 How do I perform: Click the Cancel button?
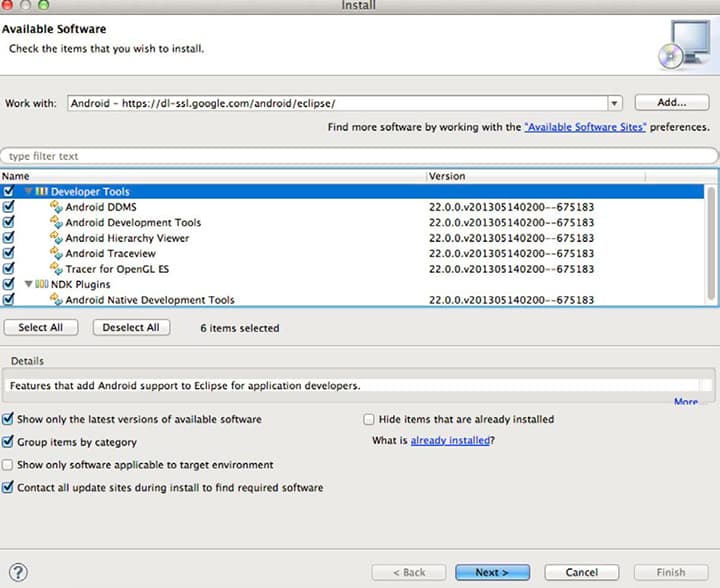click(582, 572)
